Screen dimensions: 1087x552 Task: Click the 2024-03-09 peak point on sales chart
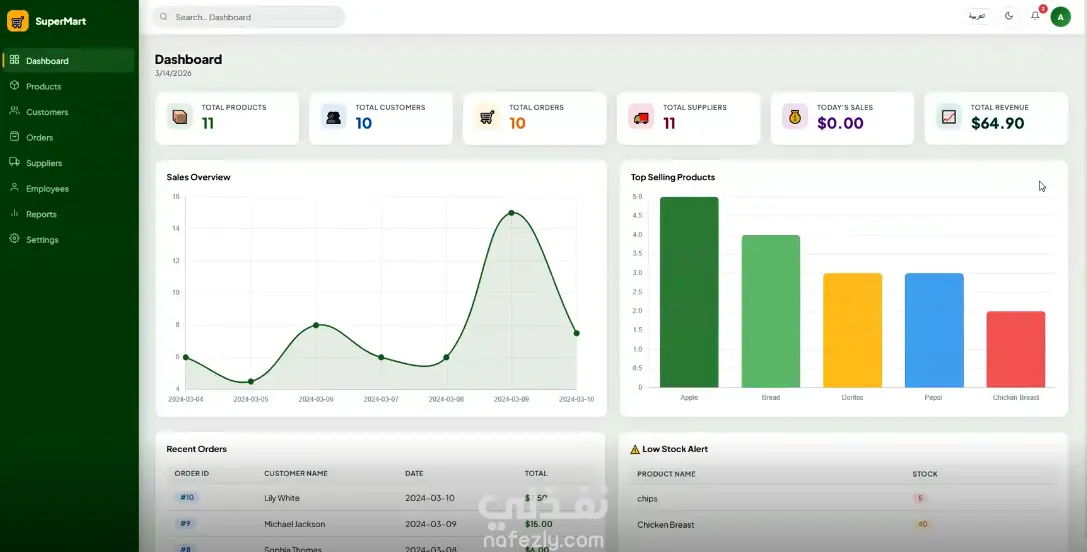coord(512,213)
